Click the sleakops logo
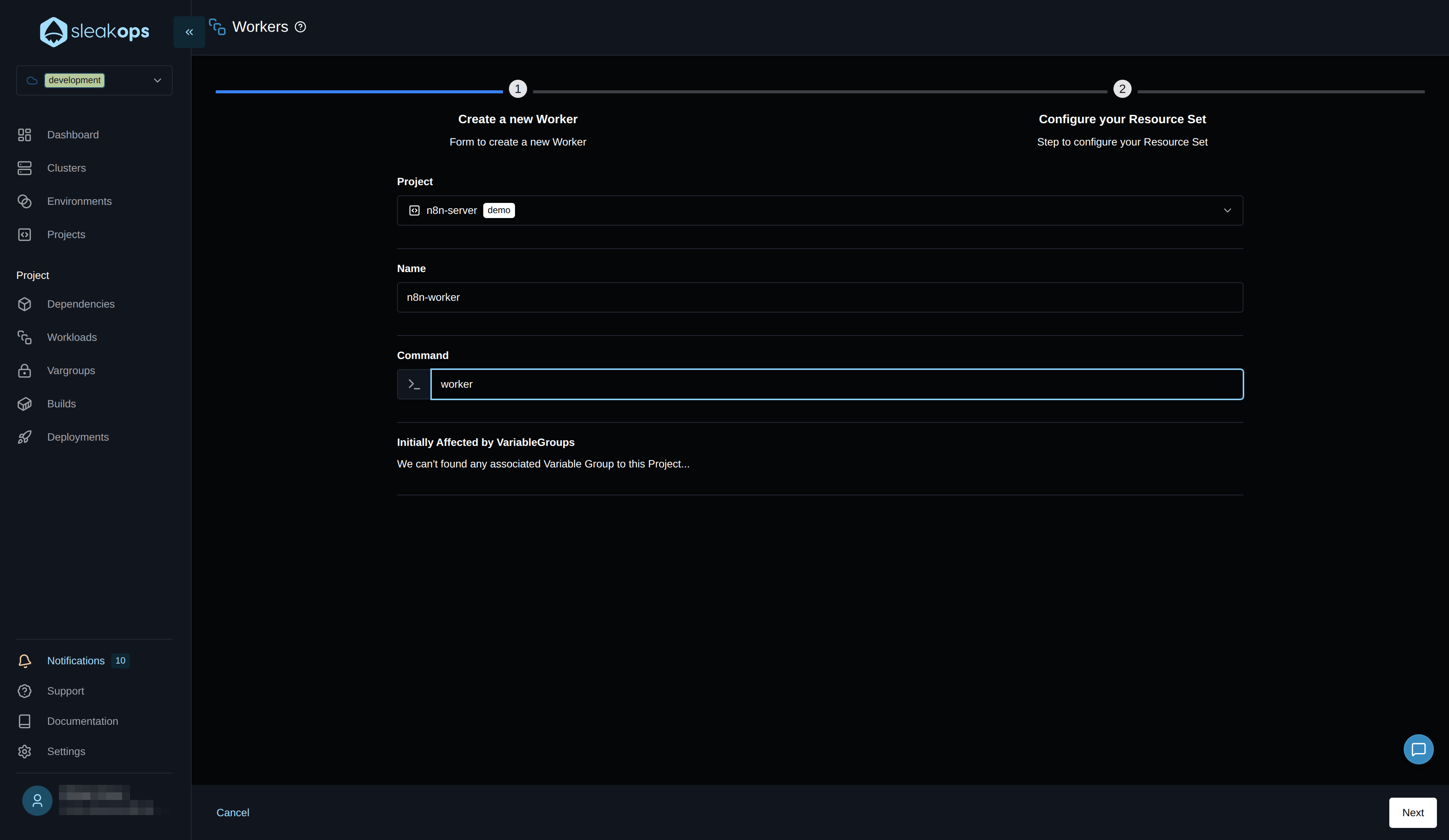The height and width of the screenshot is (840, 1449). [x=94, y=32]
